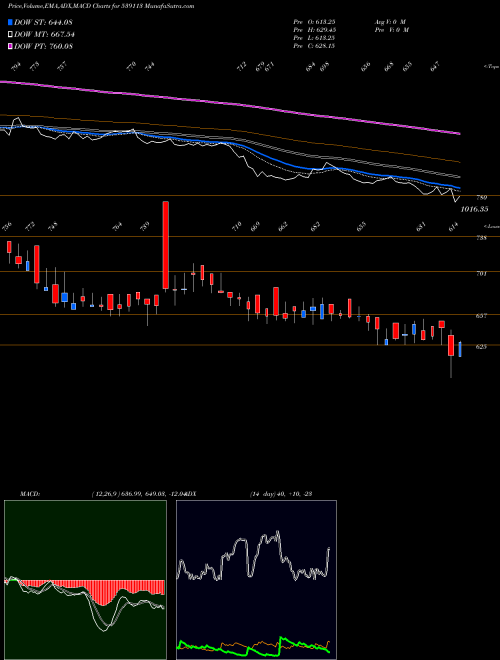Click the magenta DOW PT legend swatch
This screenshot has width=500, height=660.
(x=10, y=46)
